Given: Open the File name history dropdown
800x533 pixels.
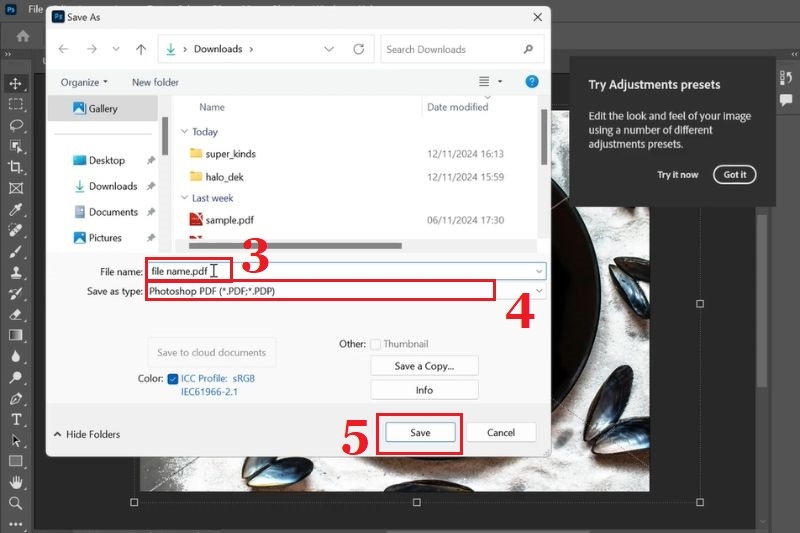Looking at the screenshot, I should 539,271.
